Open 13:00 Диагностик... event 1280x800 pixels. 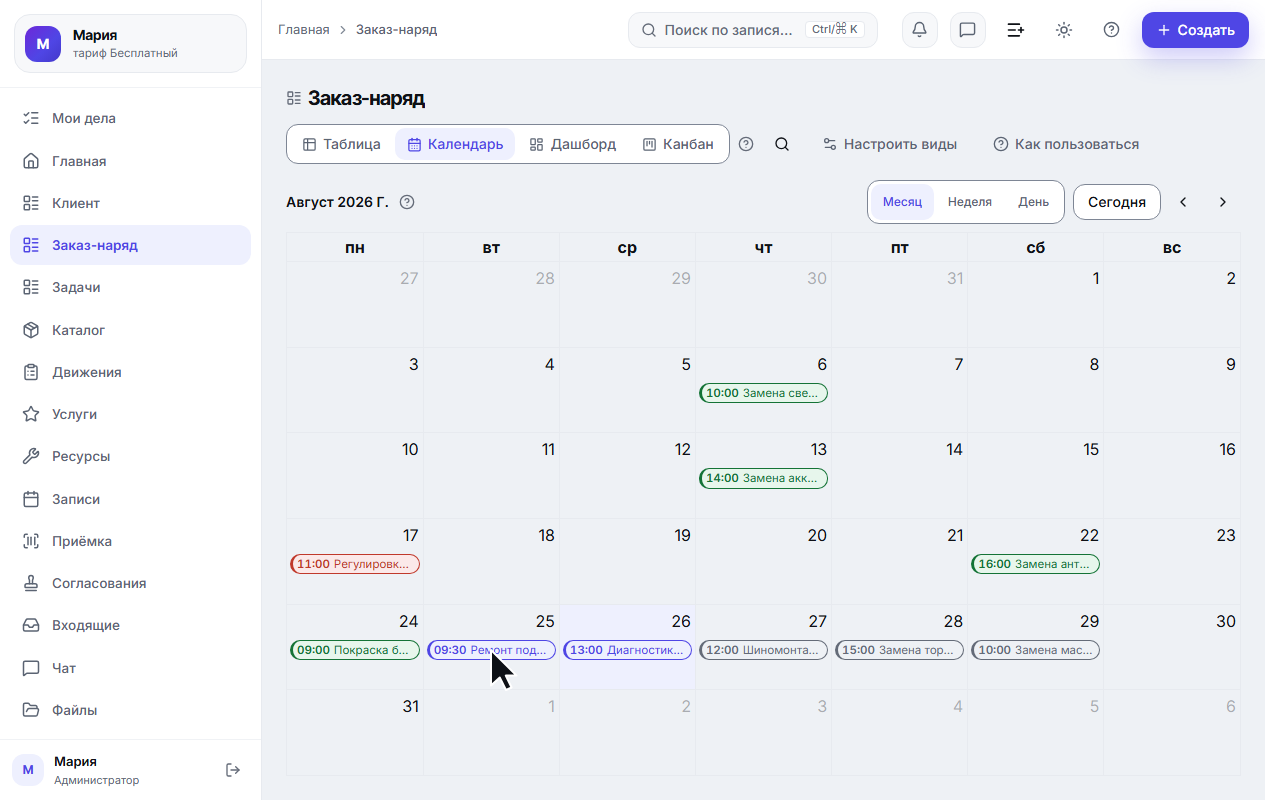[628, 650]
